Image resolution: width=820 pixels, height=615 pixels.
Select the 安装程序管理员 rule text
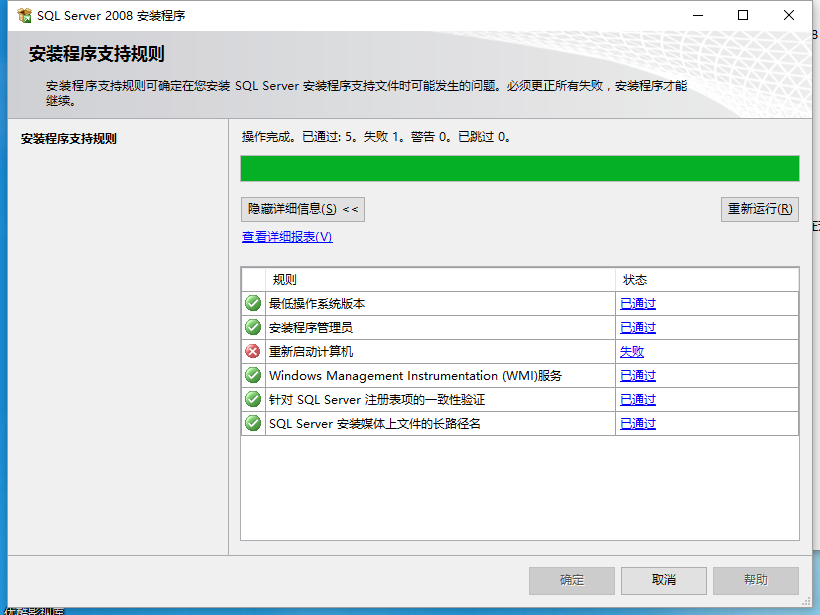(x=311, y=327)
